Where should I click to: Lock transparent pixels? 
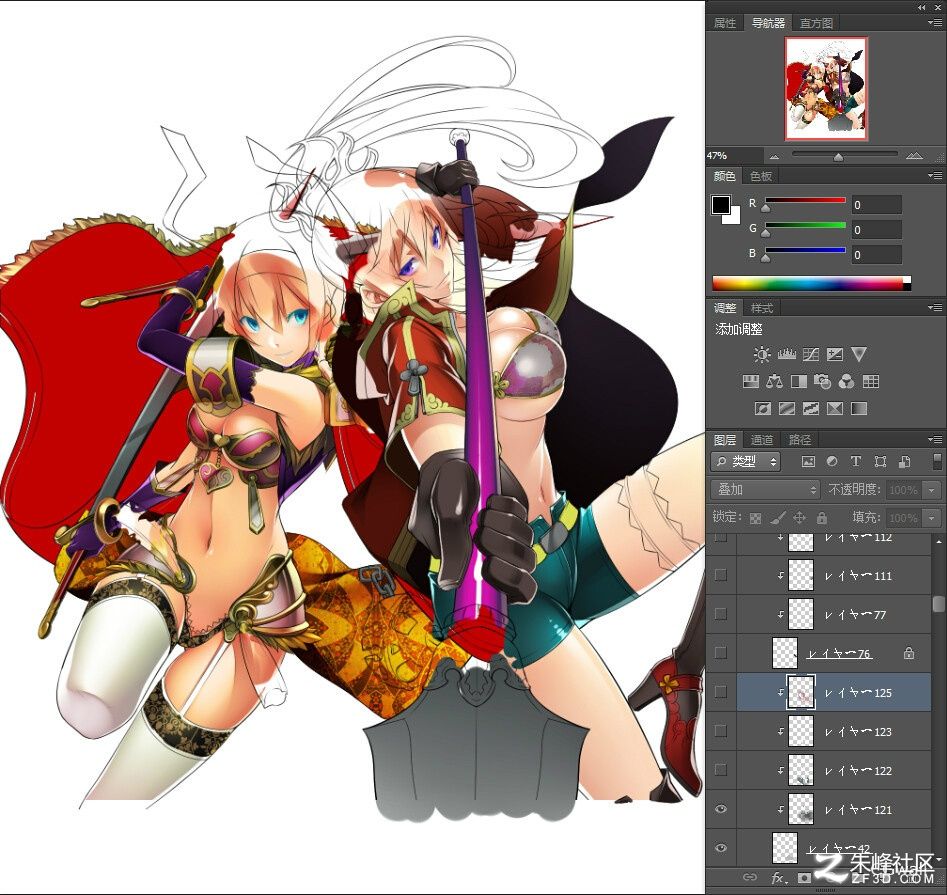click(x=755, y=518)
